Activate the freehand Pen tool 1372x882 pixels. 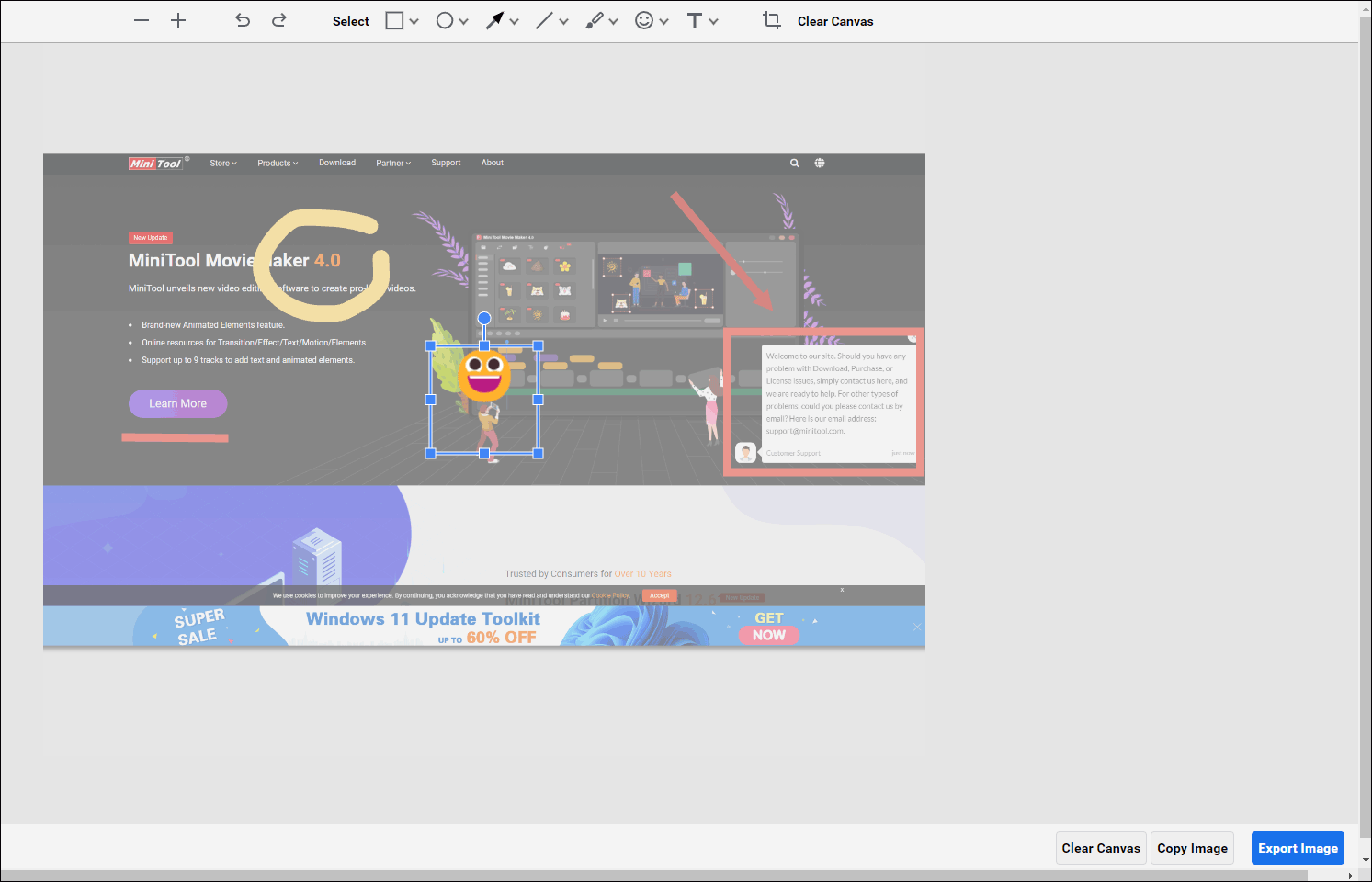click(x=595, y=20)
